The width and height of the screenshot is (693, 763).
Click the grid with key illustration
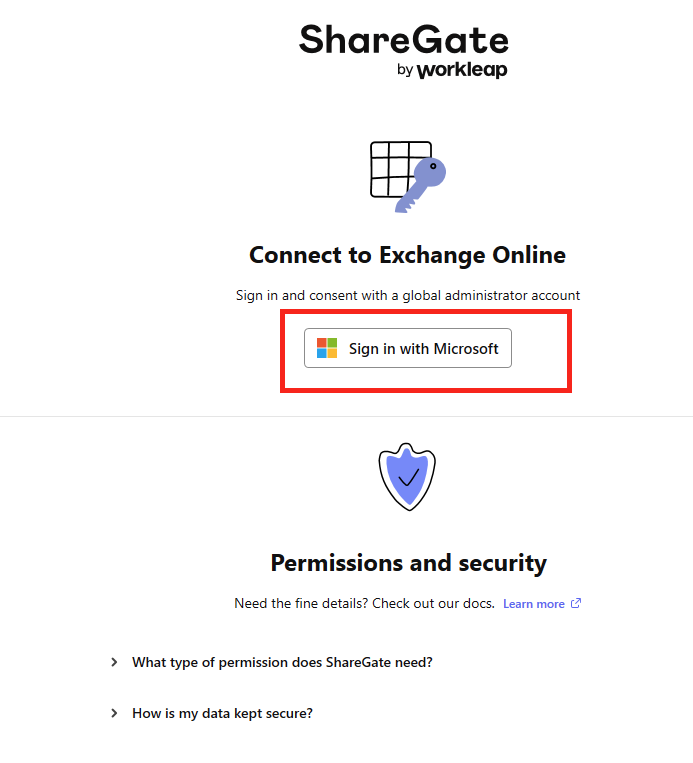[408, 177]
